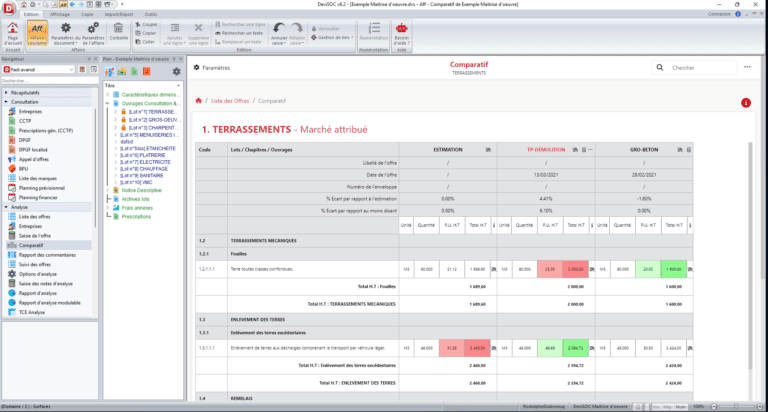768x412 pixels.
Task: Click the Paramètres button
Action: click(x=211, y=67)
